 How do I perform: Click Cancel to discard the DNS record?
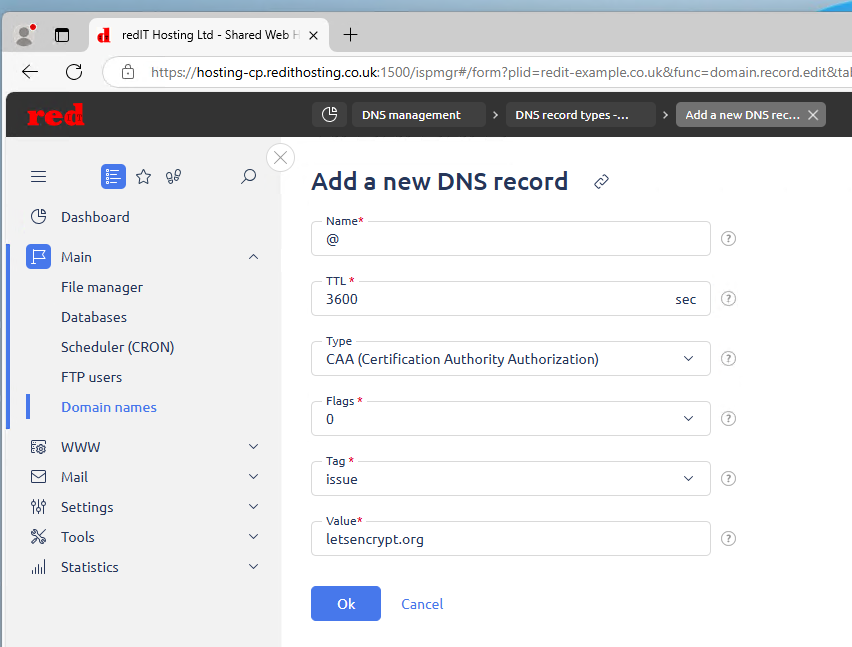(x=422, y=603)
